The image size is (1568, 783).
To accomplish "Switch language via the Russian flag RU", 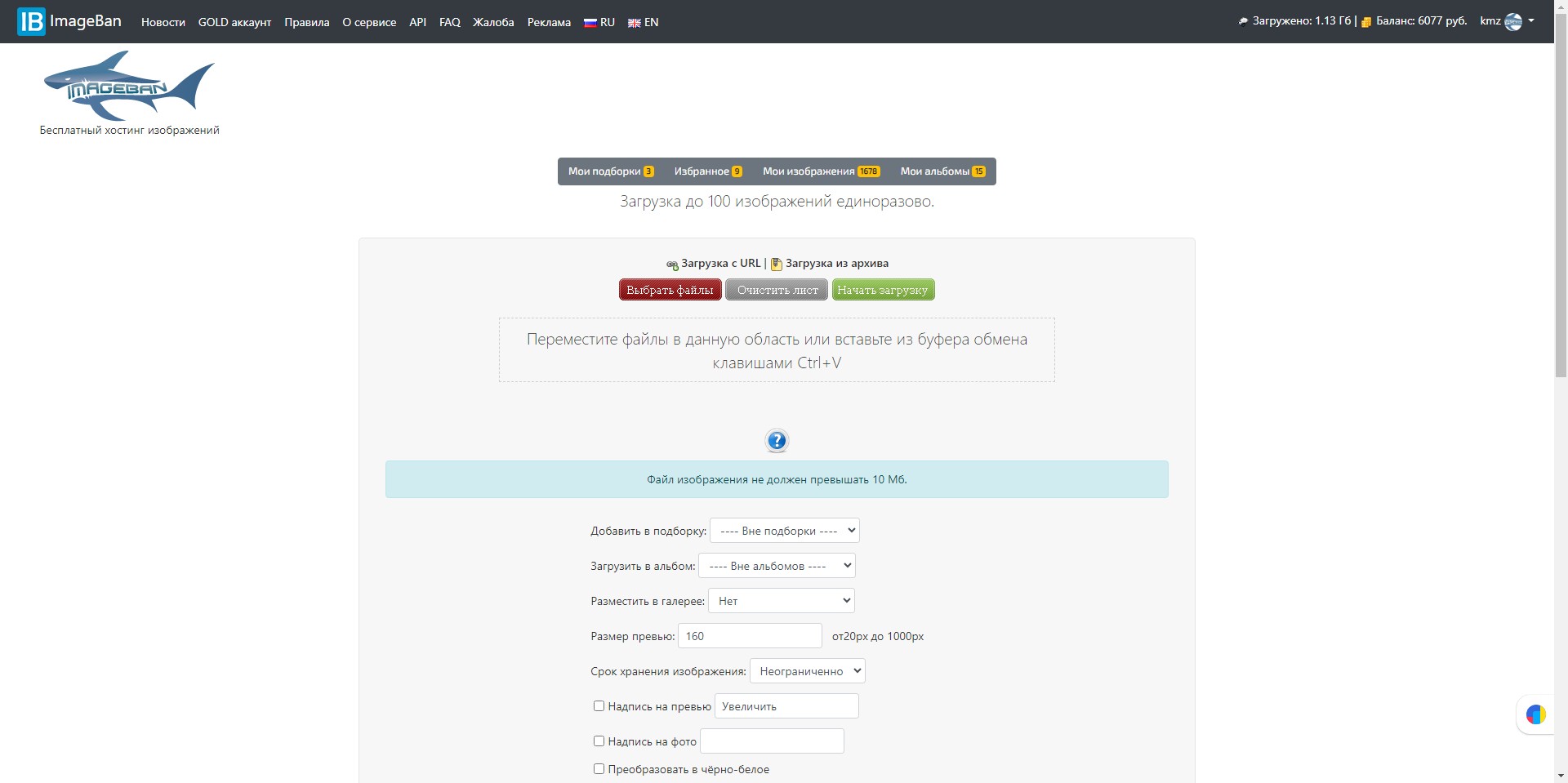I will click(599, 22).
